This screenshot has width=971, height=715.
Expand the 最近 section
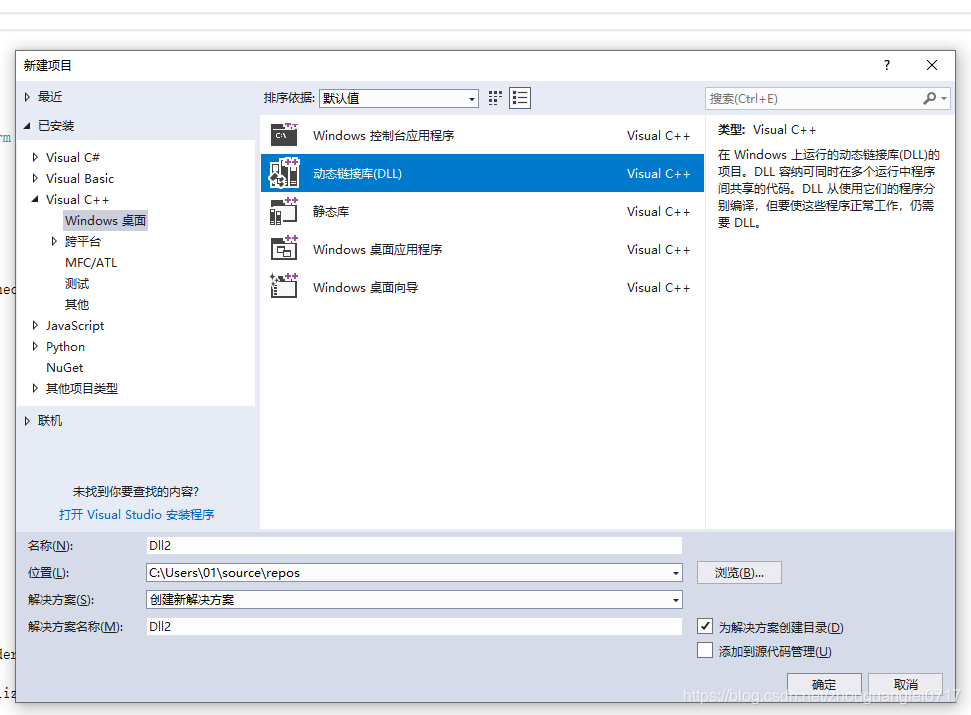27,97
